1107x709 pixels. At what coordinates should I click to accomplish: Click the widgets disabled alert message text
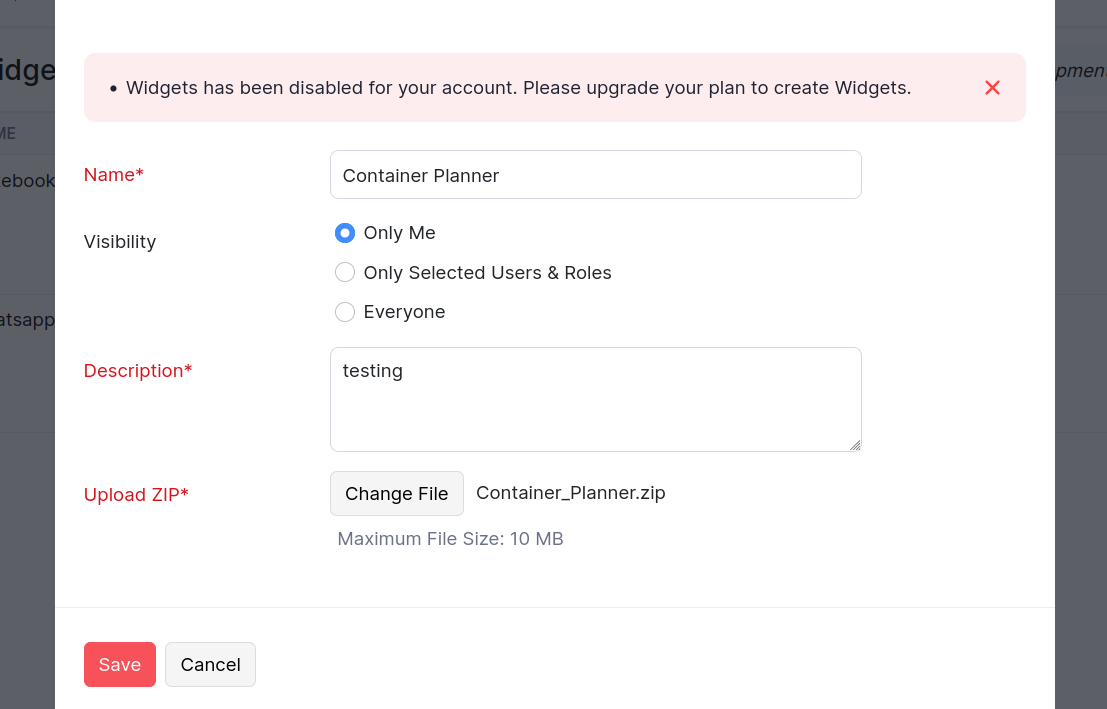tap(518, 88)
